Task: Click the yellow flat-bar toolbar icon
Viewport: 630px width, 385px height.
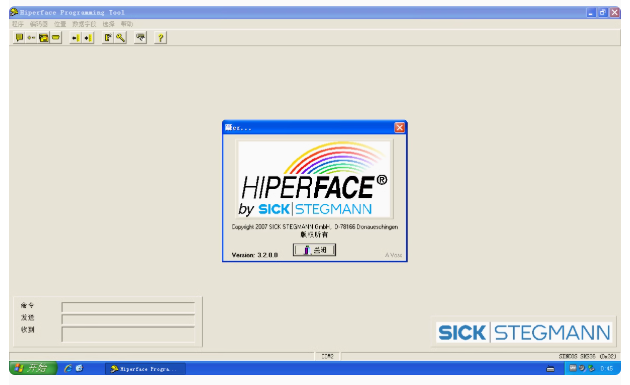Action: click(x=56, y=38)
